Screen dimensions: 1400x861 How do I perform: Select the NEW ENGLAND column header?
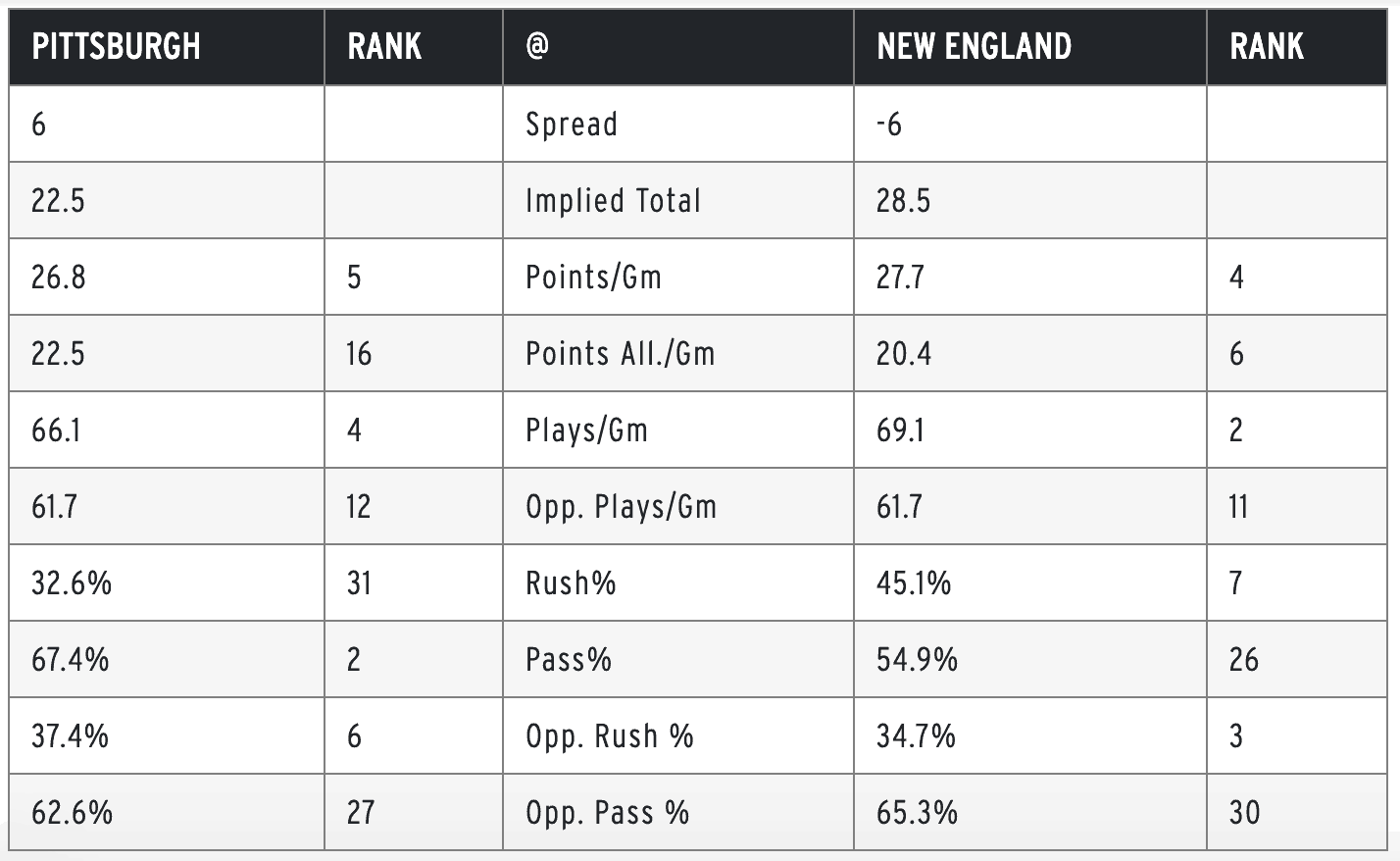coord(974,46)
